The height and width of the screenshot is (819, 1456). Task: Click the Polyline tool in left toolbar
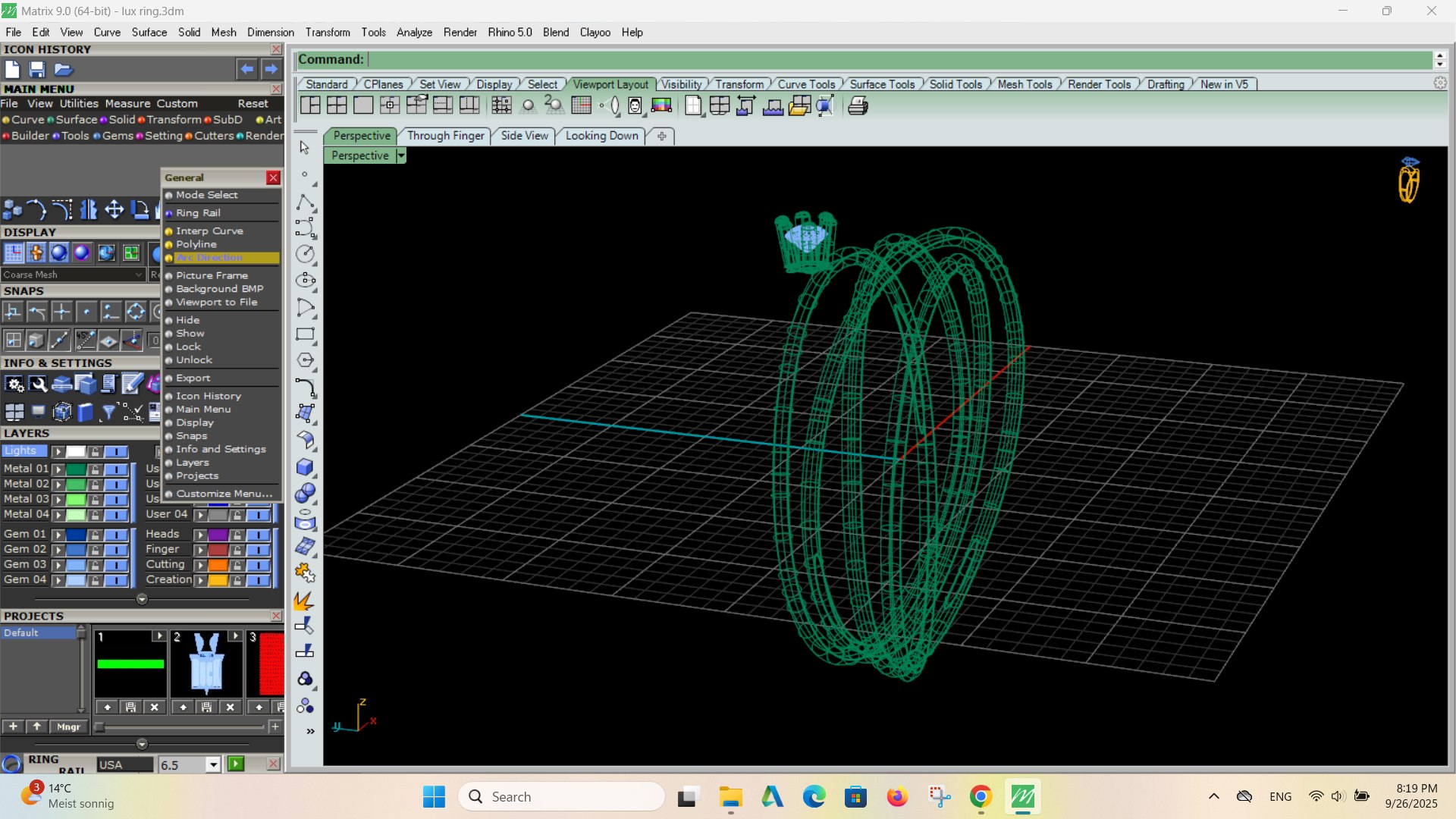click(305, 202)
